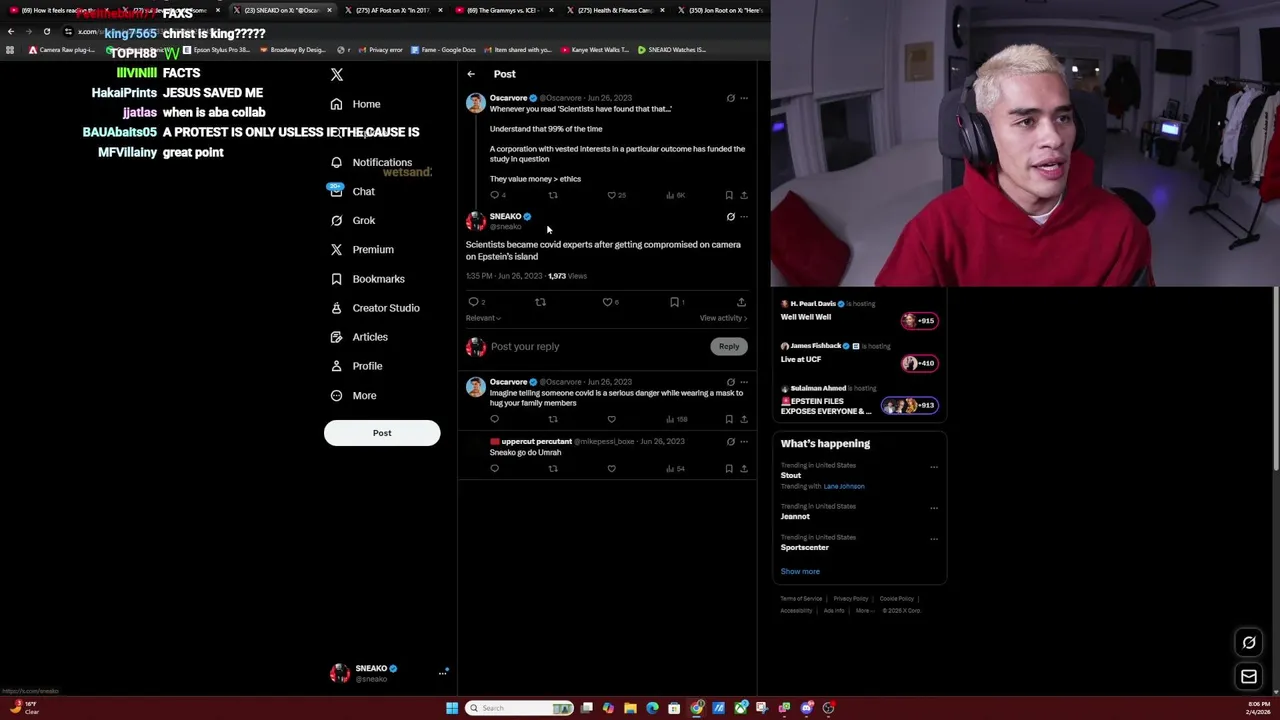1280x720 pixels.
Task: Open Bookmarks in the sidebar
Action: (367, 279)
